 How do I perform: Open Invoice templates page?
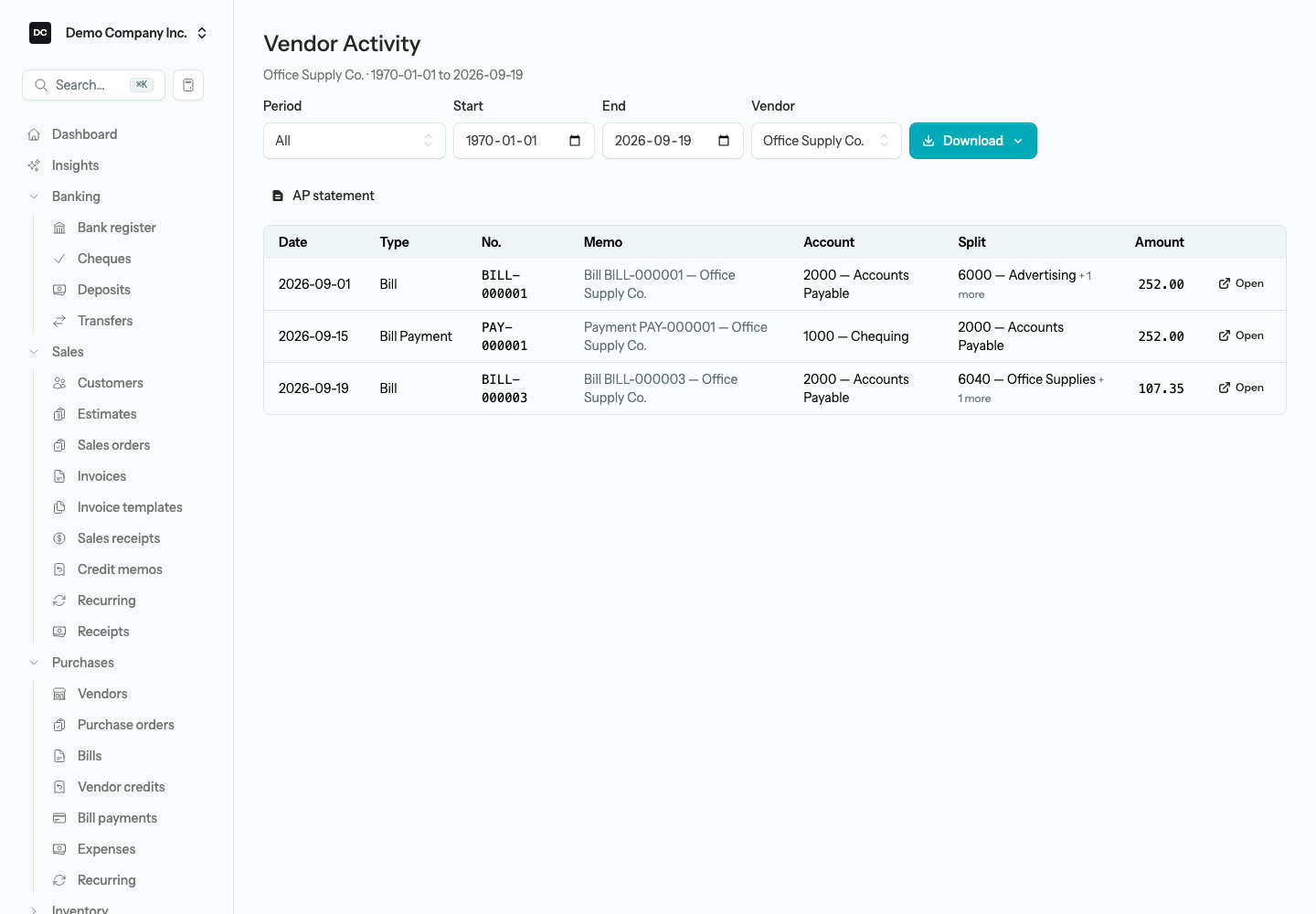[130, 507]
